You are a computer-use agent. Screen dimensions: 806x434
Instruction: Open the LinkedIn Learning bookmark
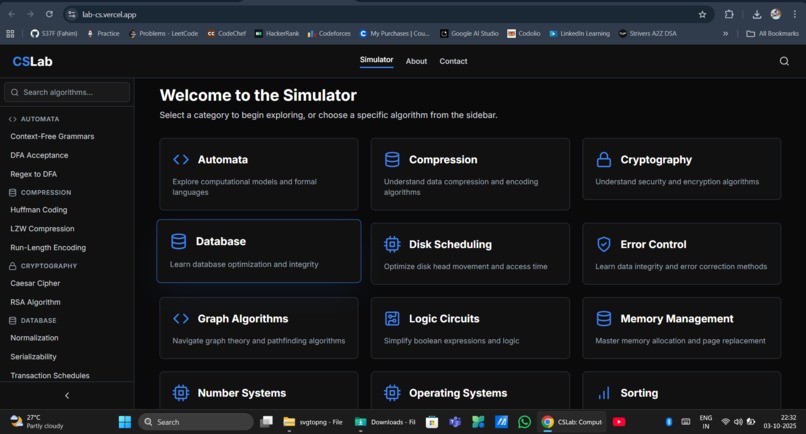point(579,33)
